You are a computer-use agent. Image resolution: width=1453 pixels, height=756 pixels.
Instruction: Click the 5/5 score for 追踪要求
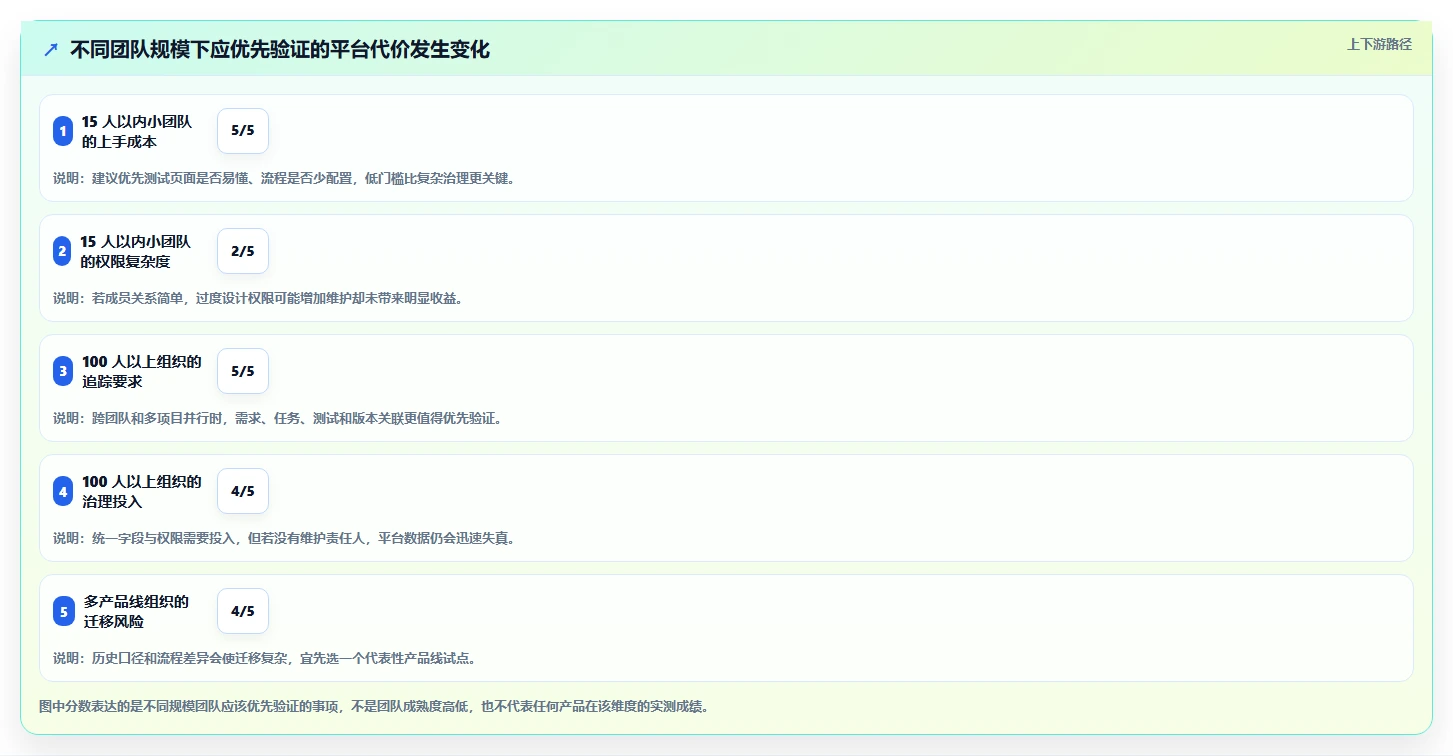click(243, 371)
